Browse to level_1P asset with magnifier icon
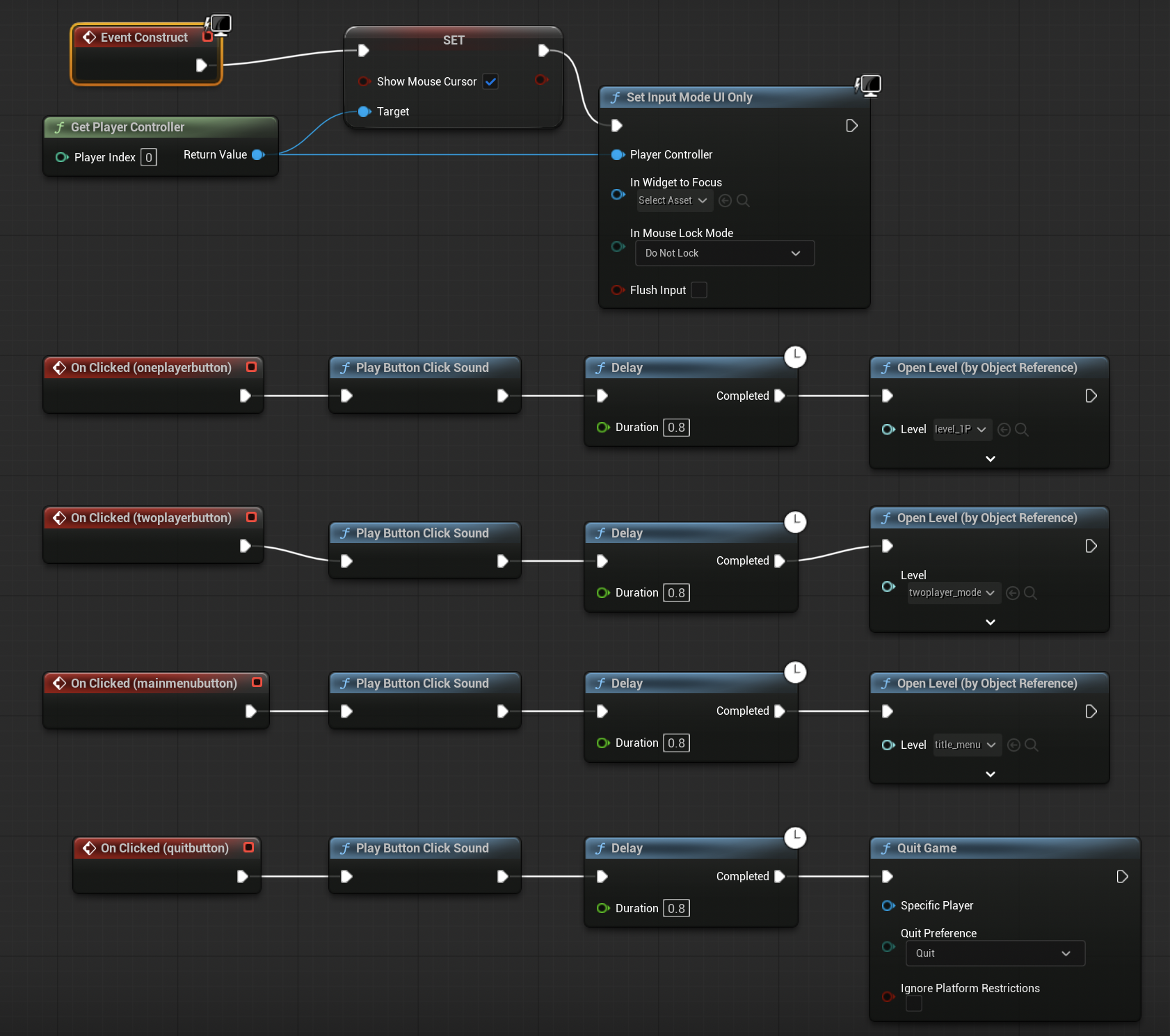 [x=1022, y=430]
